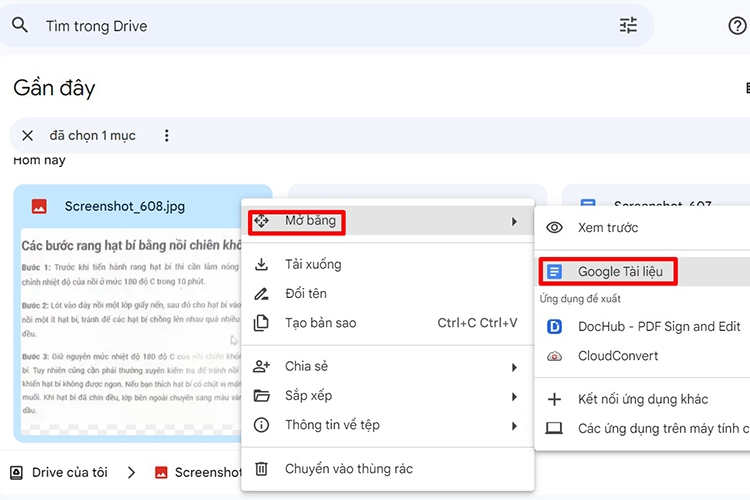This screenshot has width=750, height=500.
Task: Open the help question mark icon
Action: coord(737,25)
